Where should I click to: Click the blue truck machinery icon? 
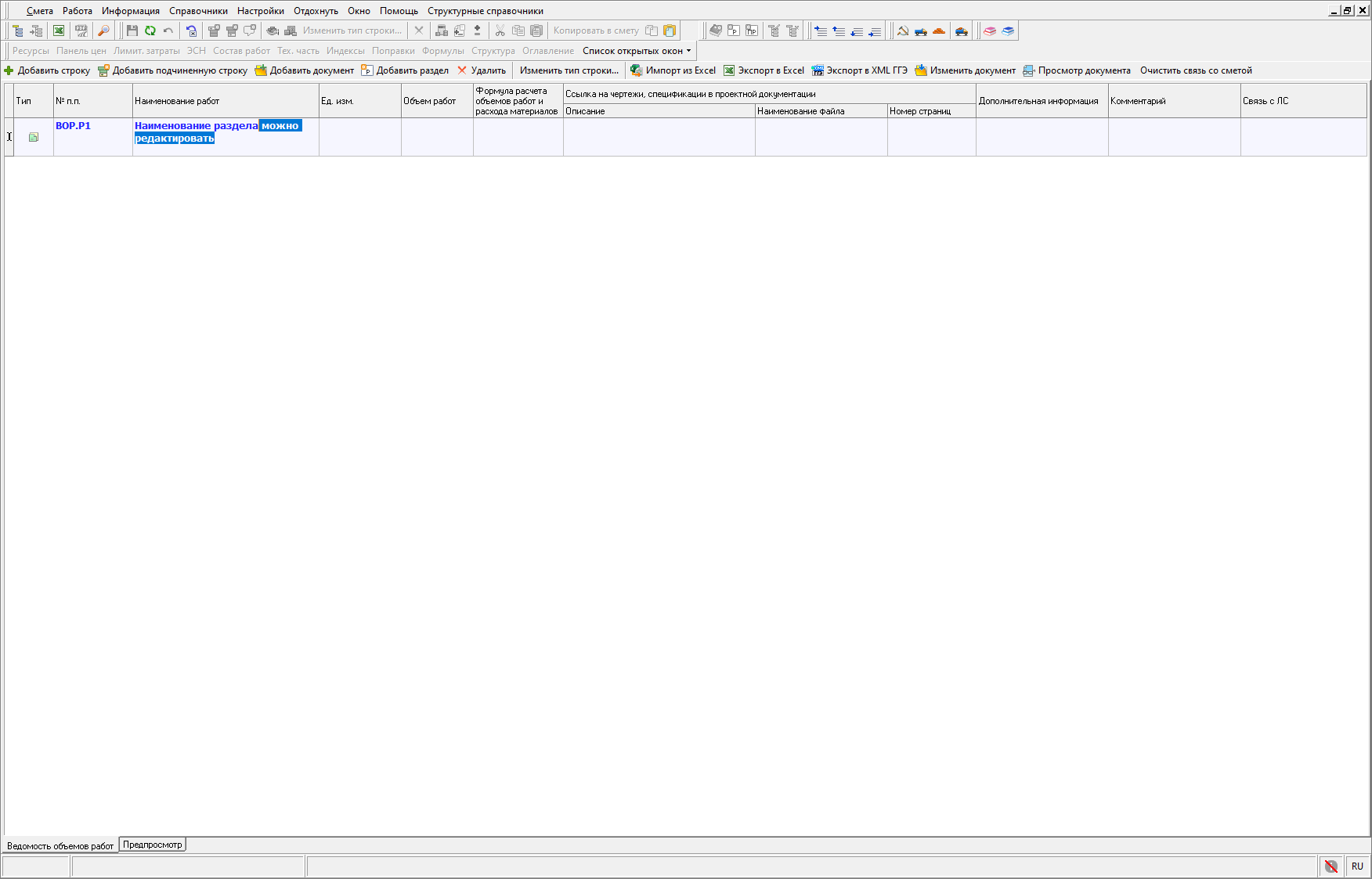click(921, 31)
